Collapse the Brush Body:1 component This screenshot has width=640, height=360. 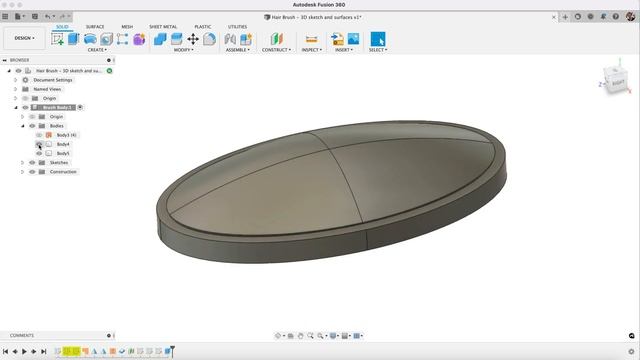point(16,107)
